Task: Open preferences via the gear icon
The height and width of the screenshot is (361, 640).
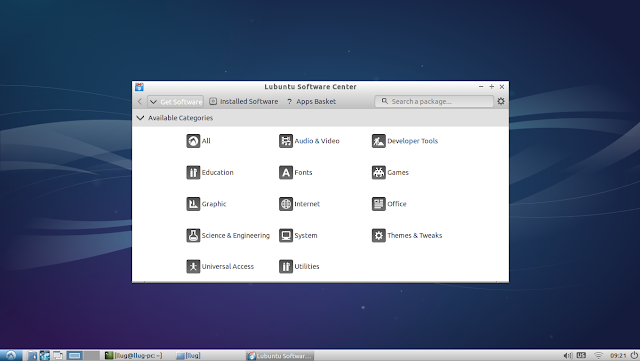Action: (501, 101)
